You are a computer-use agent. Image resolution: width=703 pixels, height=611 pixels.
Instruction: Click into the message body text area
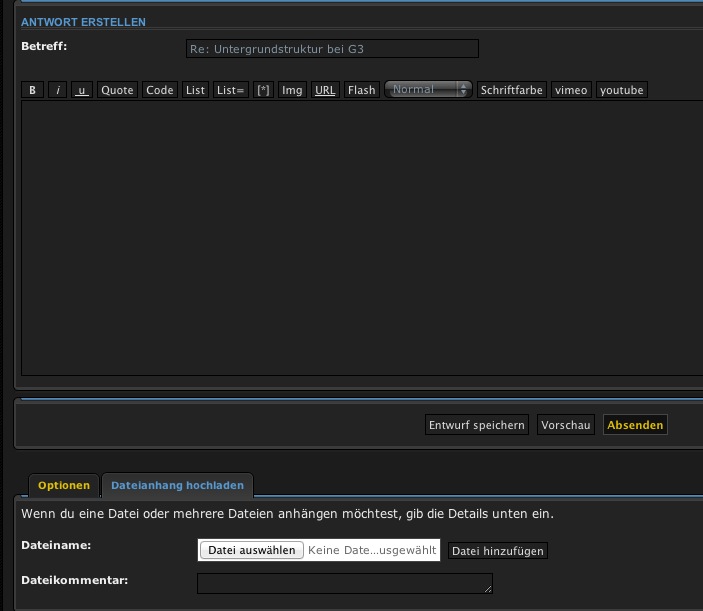[362, 238]
